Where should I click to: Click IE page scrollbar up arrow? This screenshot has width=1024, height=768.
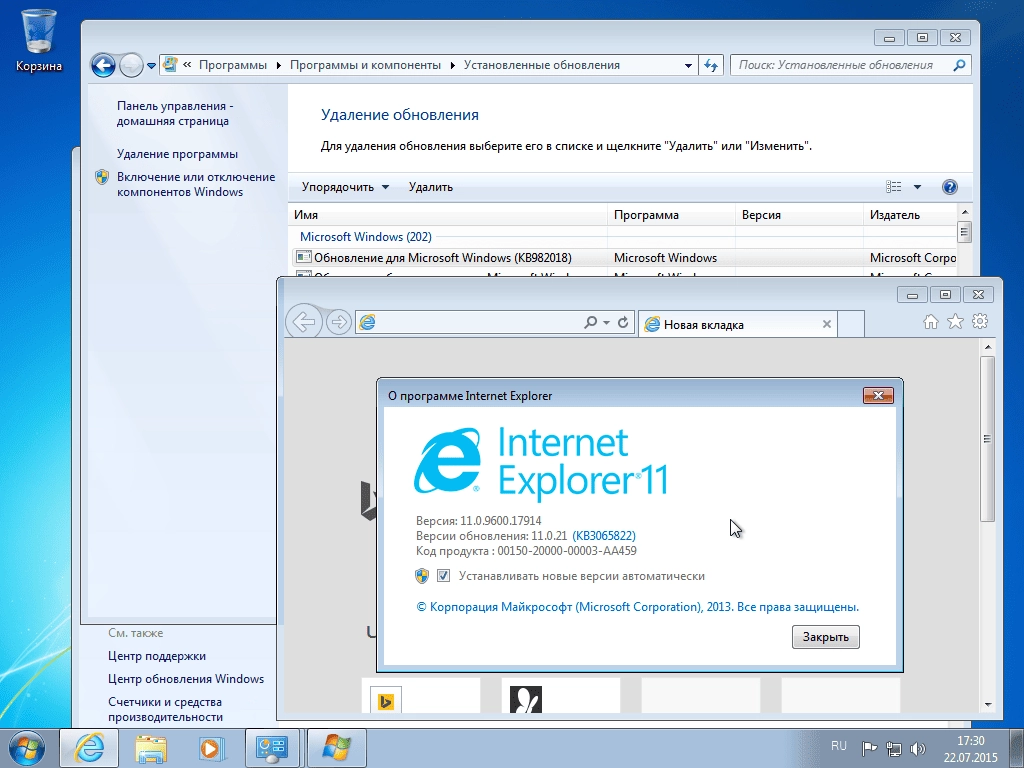988,347
